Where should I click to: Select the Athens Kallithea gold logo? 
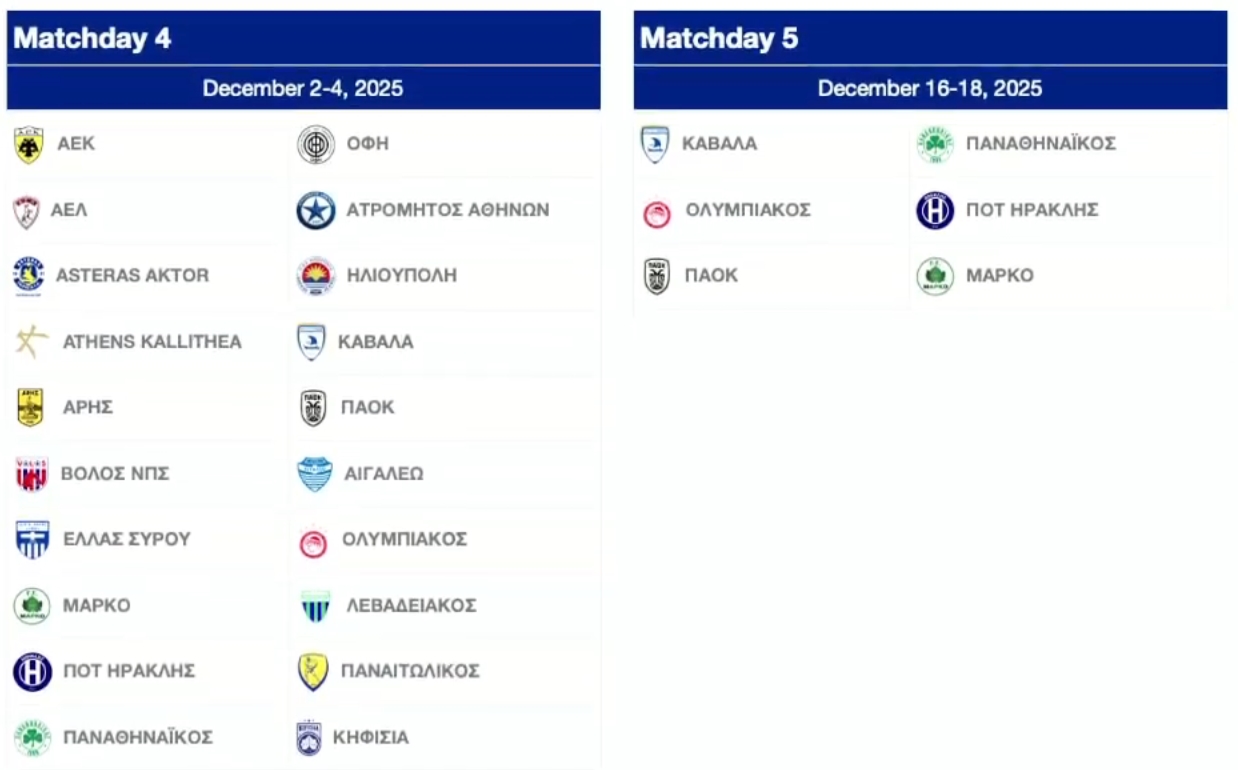31,342
